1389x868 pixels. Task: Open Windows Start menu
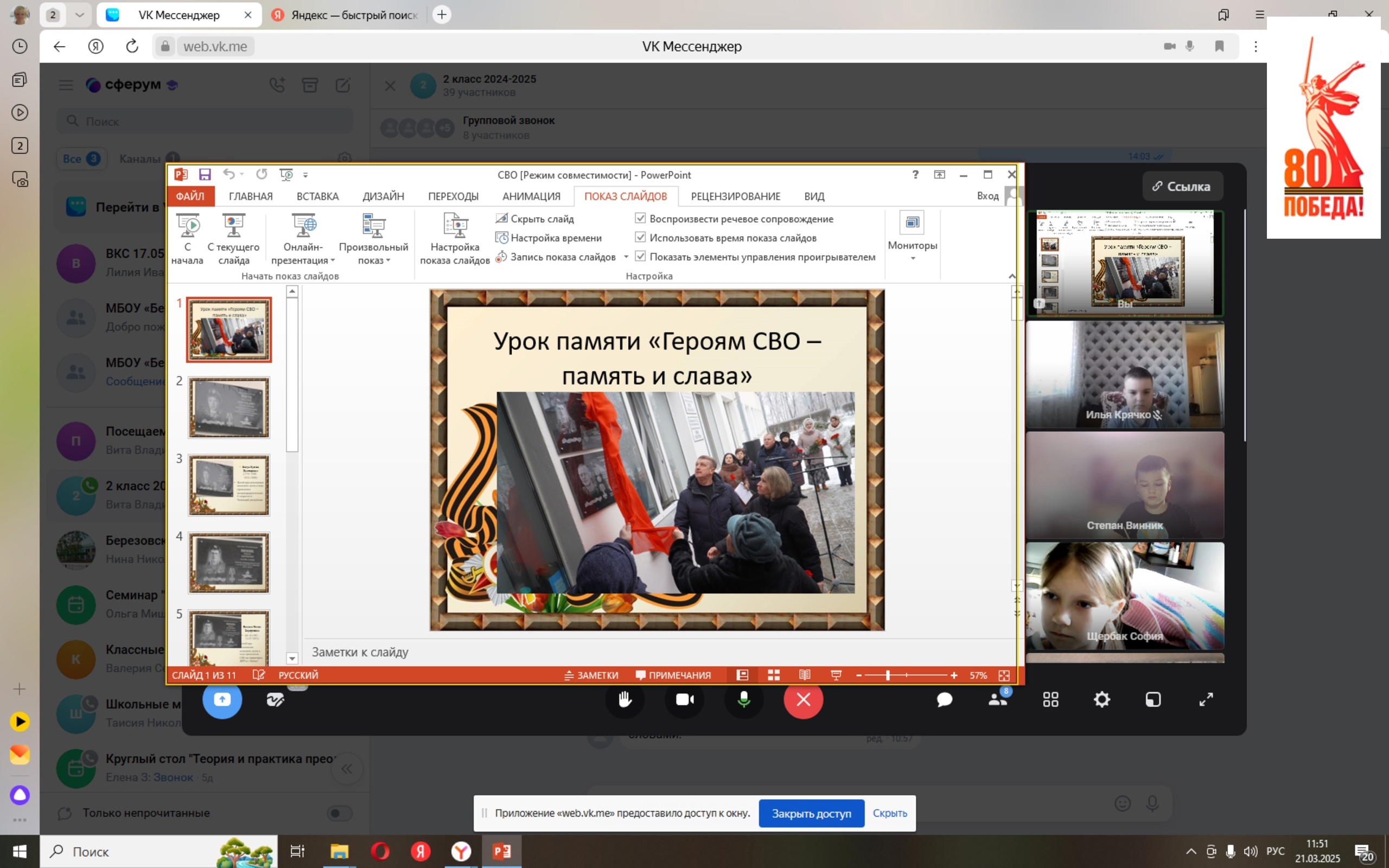(20, 851)
